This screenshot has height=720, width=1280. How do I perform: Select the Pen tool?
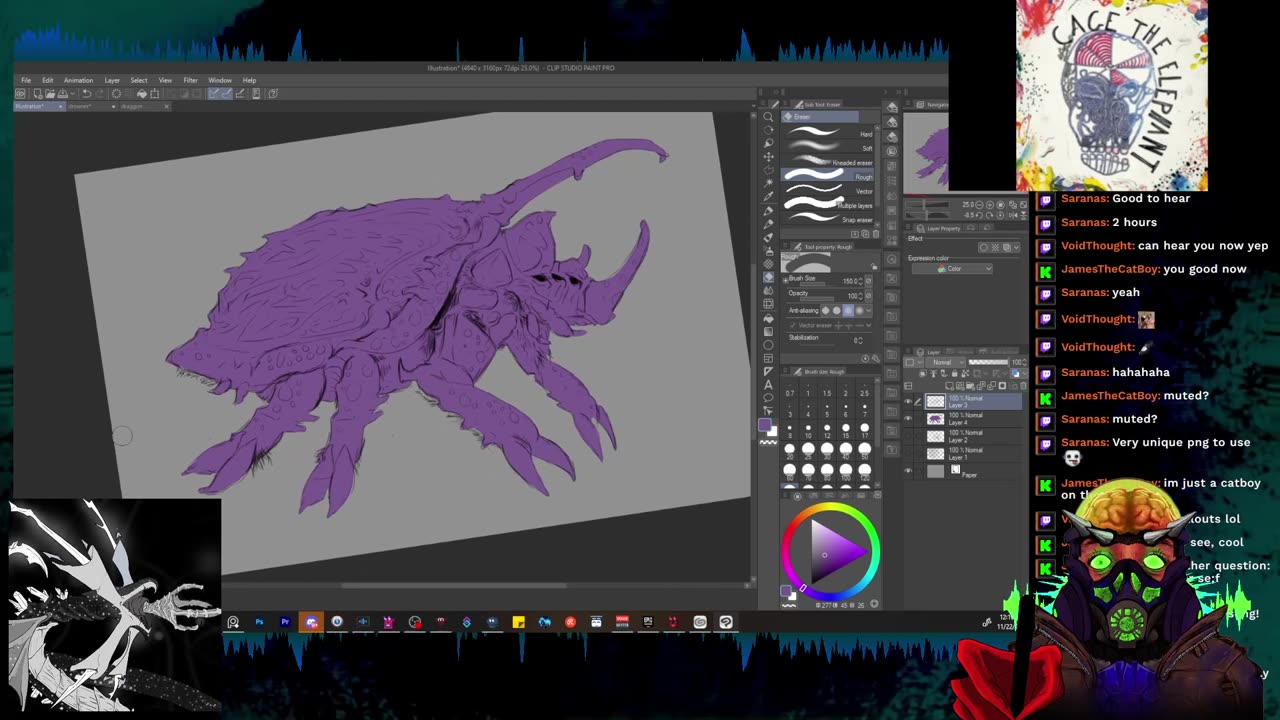[768, 211]
